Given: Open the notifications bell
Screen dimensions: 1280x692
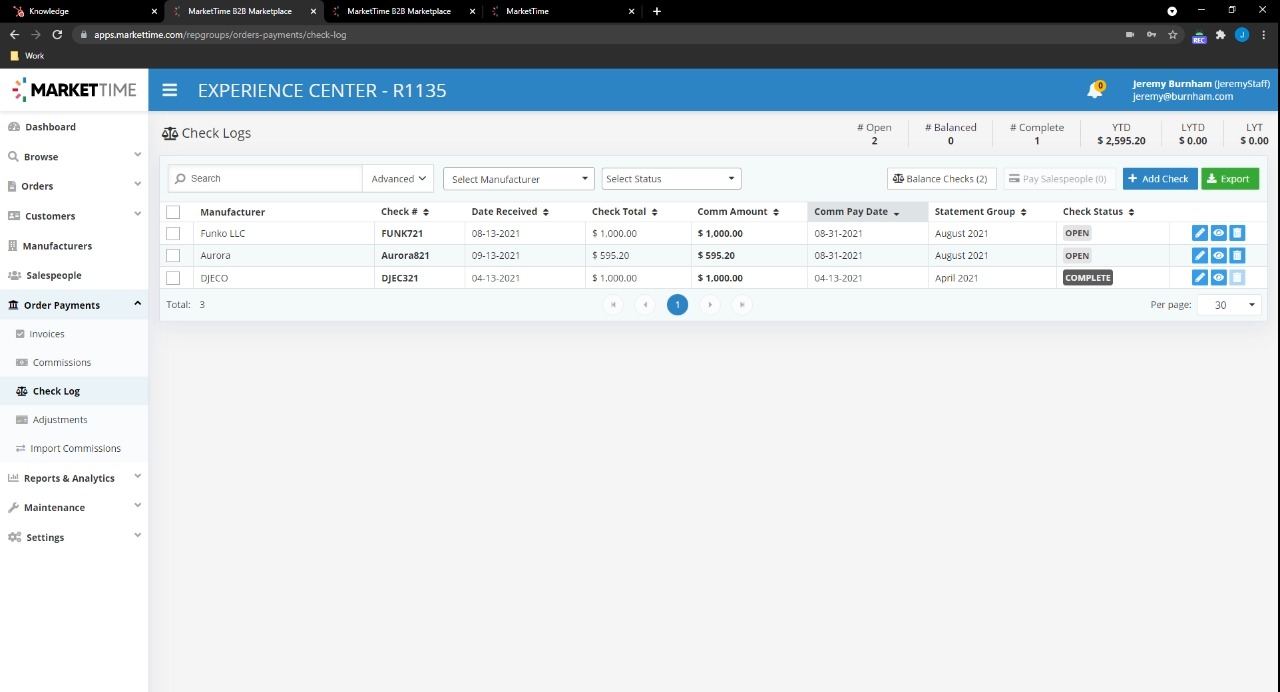Looking at the screenshot, I should pos(1095,91).
